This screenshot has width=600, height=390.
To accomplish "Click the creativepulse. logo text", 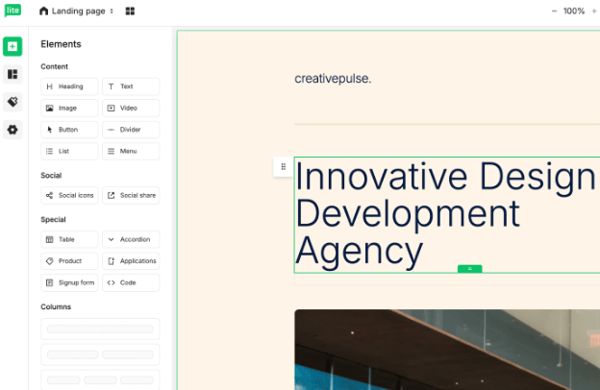I will pos(333,79).
